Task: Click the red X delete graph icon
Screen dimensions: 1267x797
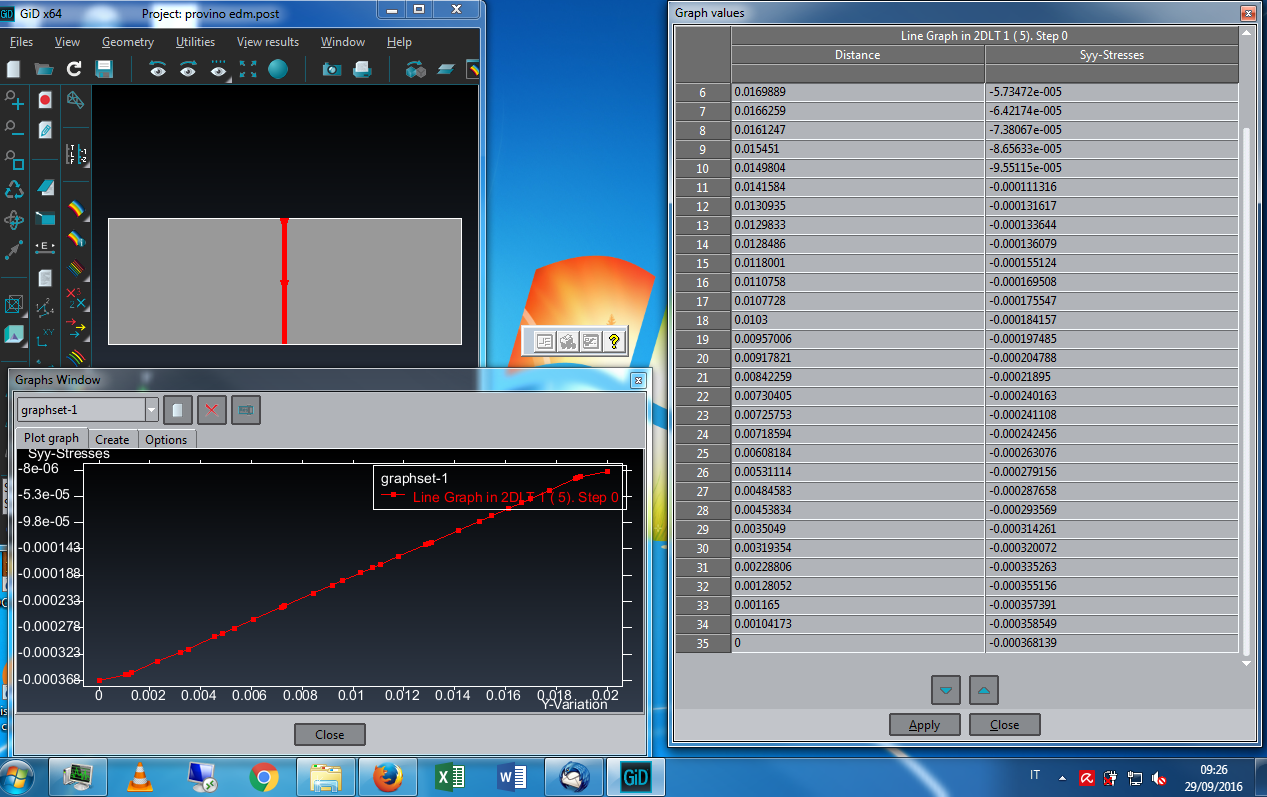Action: click(x=211, y=410)
